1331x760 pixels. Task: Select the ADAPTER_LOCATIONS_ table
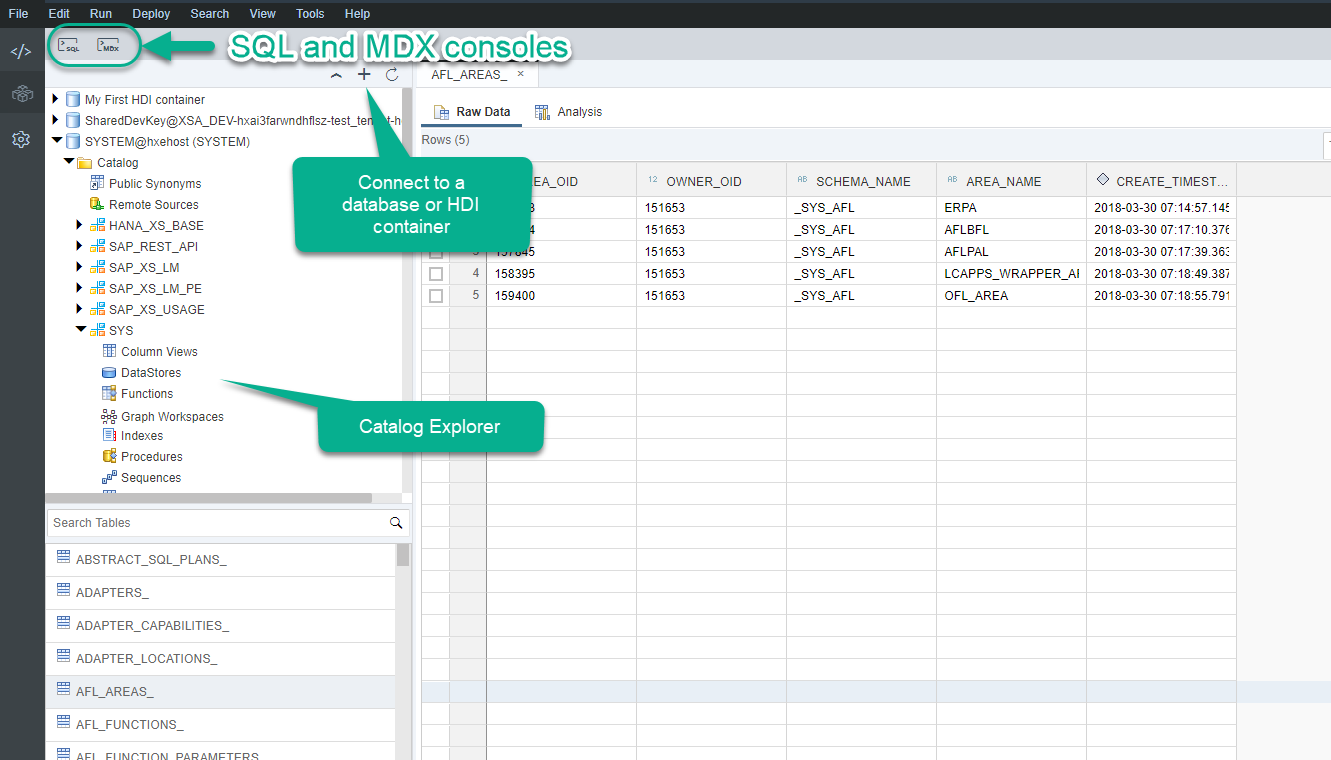221,659
